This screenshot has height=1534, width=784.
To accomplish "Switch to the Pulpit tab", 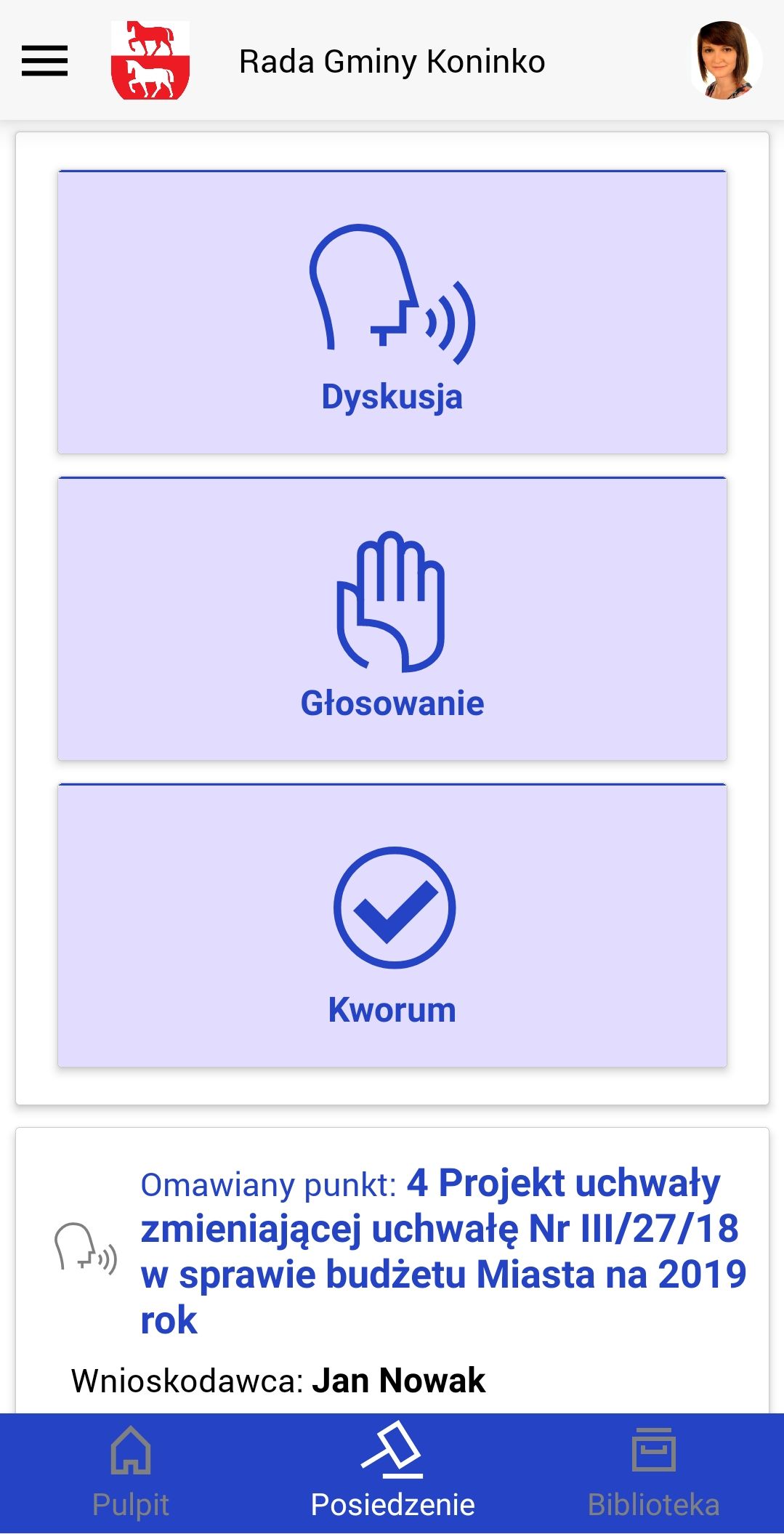I will (x=131, y=1473).
